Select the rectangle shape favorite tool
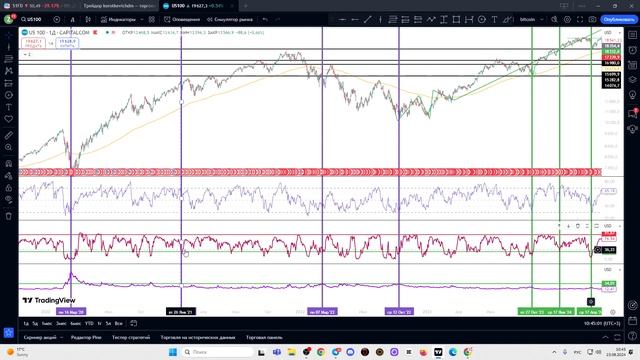The image size is (640, 360). [x=456, y=19]
